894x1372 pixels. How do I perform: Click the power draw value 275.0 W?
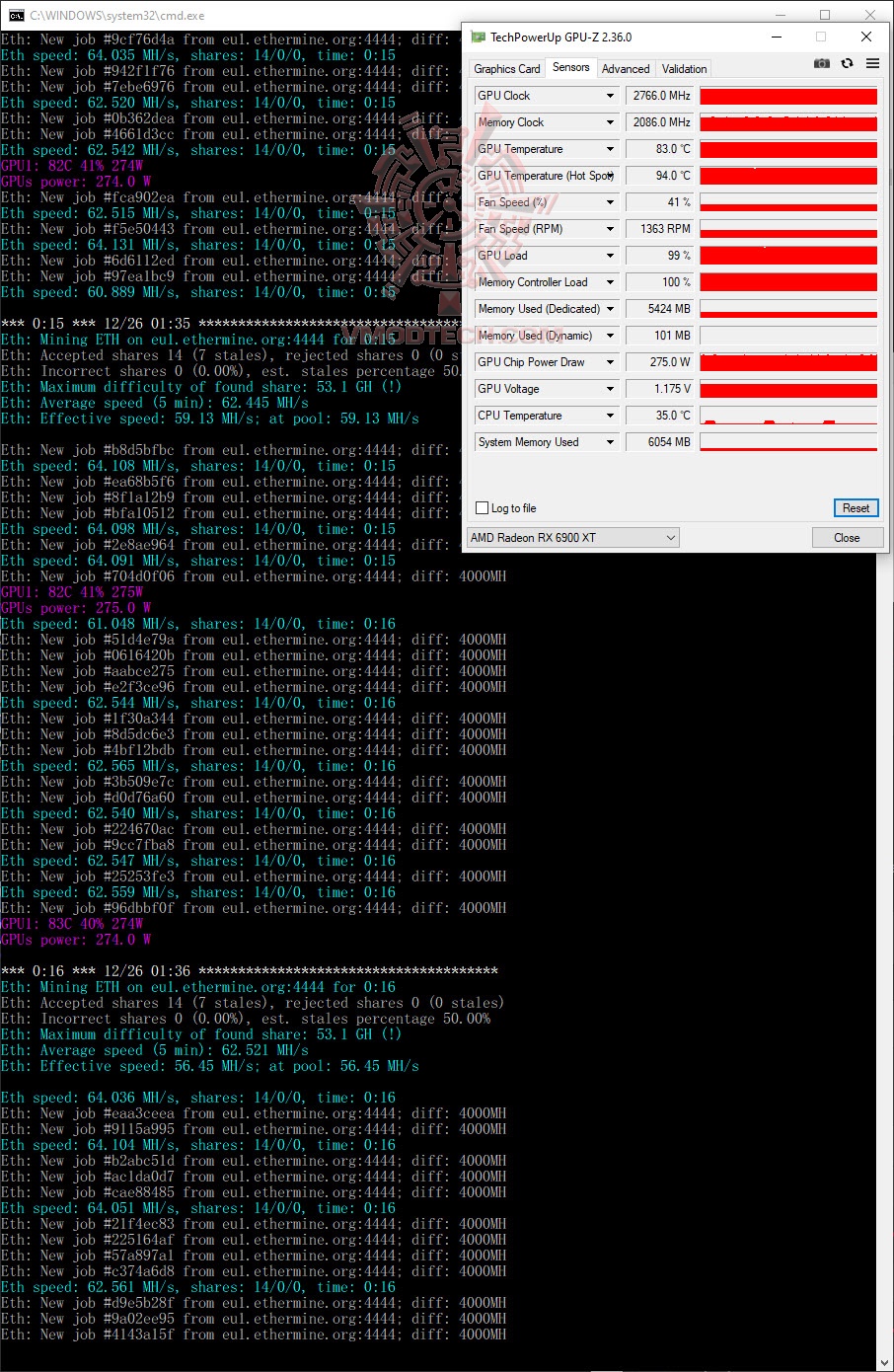660,362
